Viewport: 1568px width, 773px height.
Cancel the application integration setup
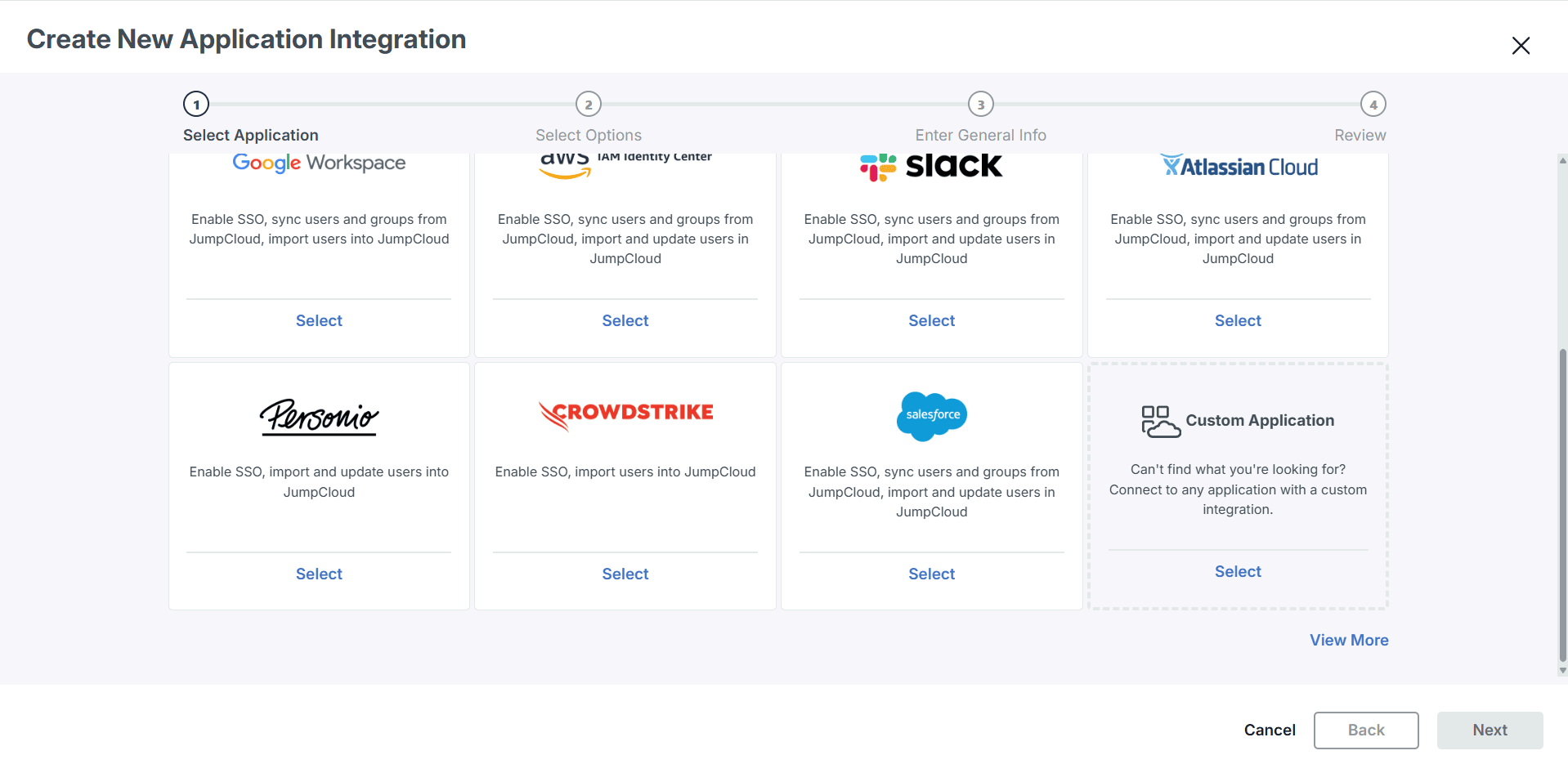1270,731
